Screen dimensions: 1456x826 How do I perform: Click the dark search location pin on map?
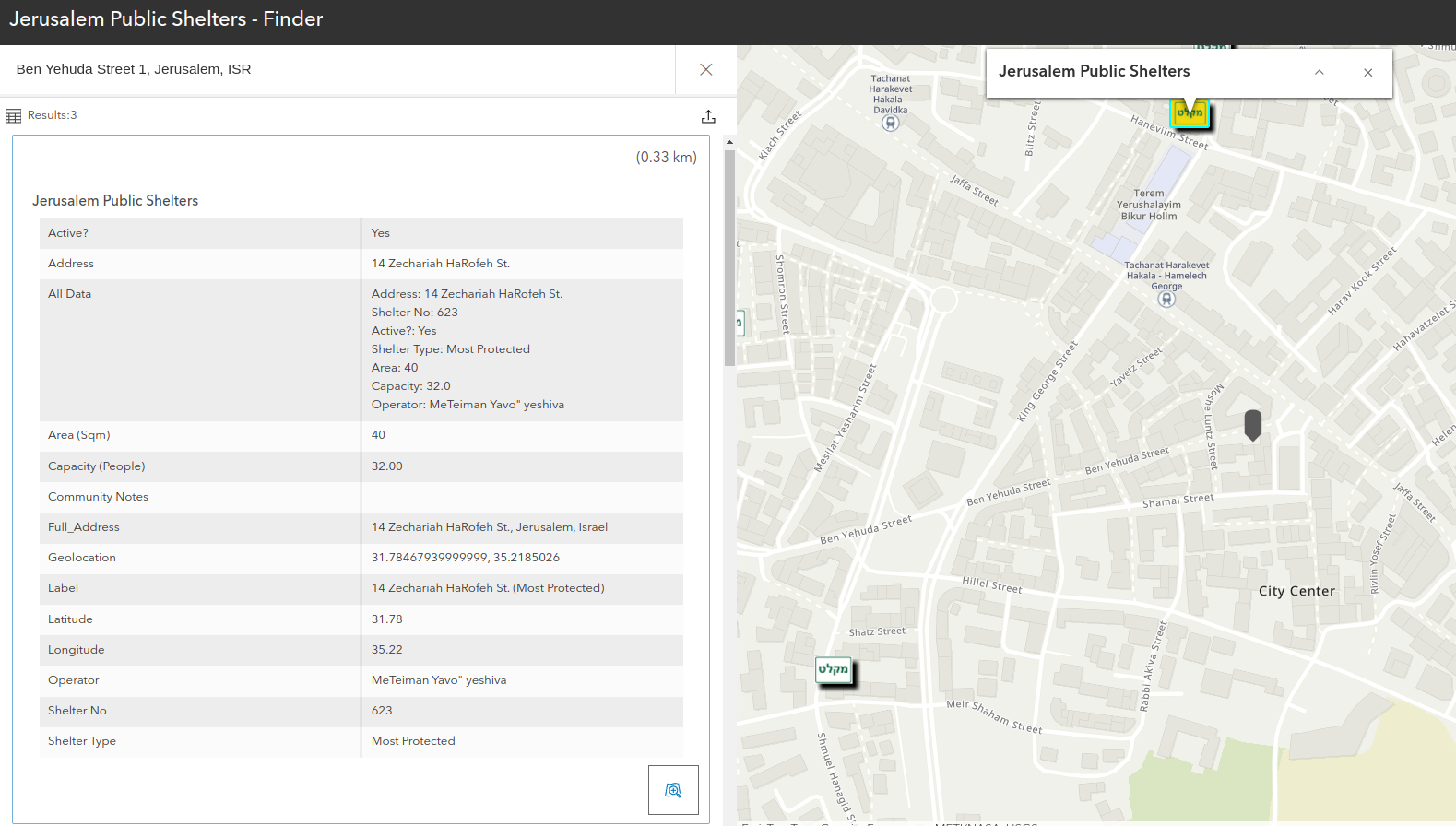click(x=1252, y=425)
